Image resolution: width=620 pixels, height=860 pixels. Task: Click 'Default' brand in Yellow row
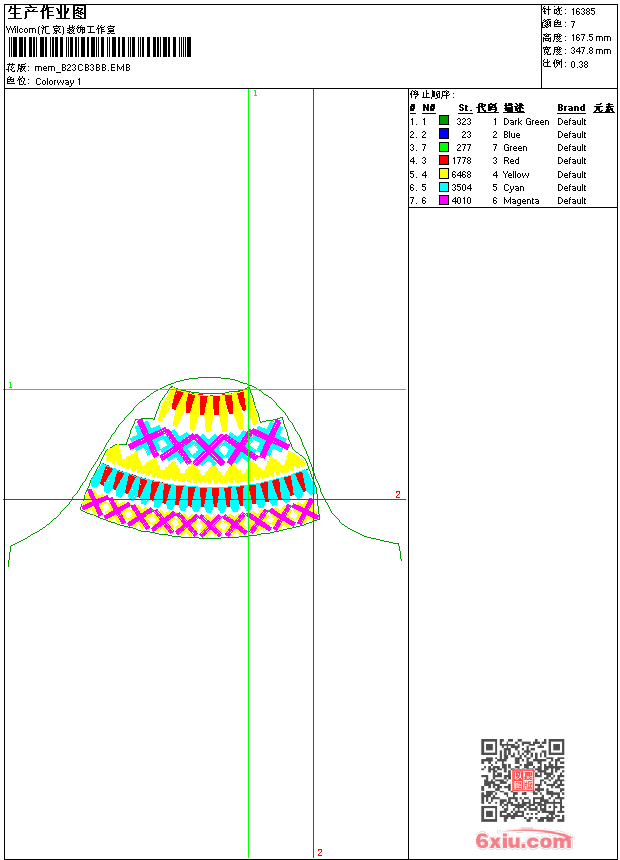coord(572,175)
